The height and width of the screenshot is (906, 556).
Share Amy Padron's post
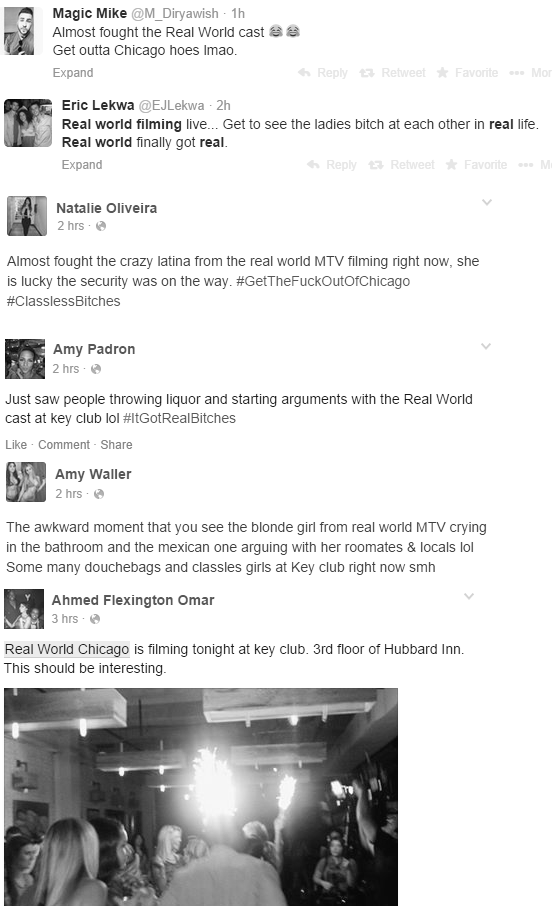point(116,445)
